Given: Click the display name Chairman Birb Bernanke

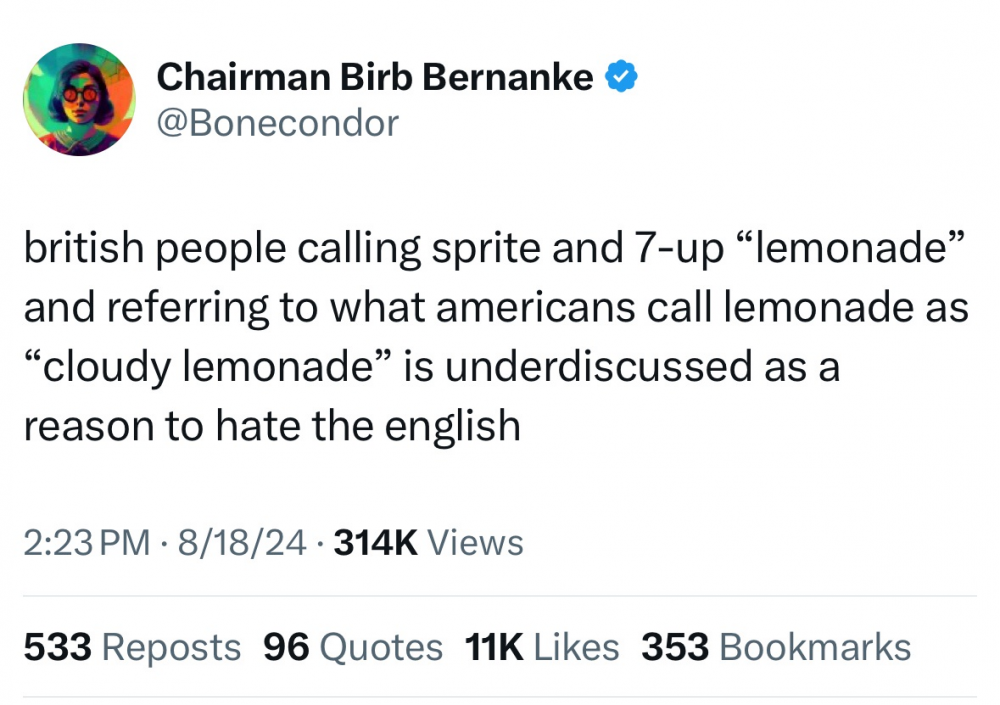Looking at the screenshot, I should pyautogui.click(x=375, y=76).
